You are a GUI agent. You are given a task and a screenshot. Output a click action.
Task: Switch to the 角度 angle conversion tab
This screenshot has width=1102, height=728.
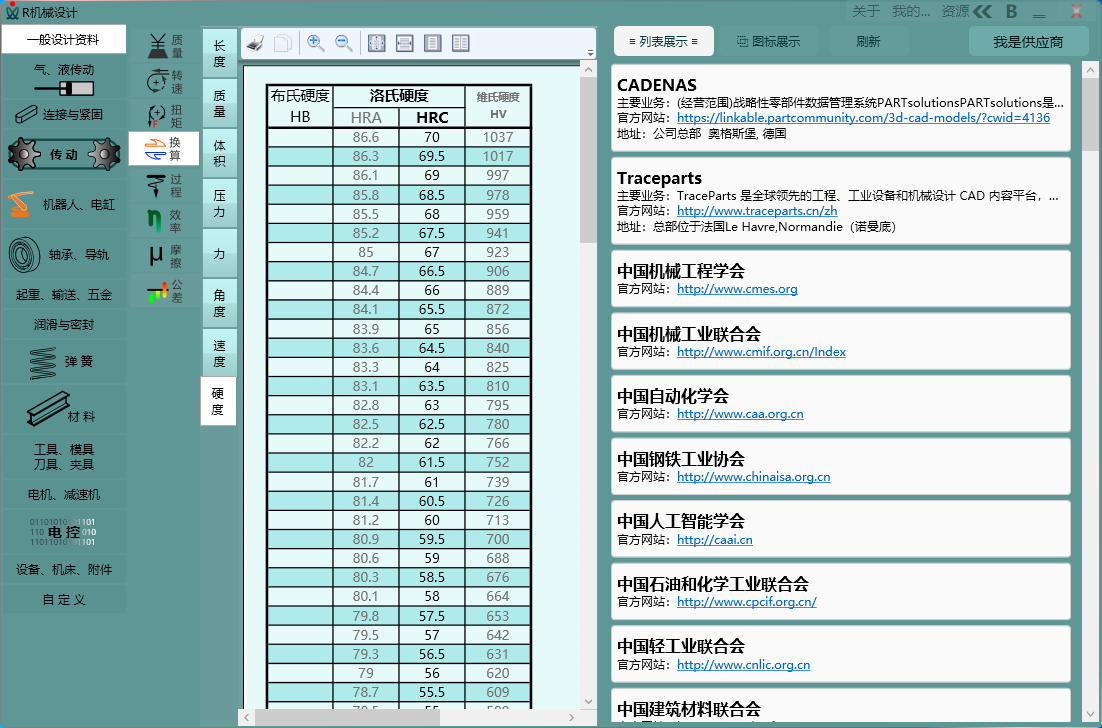click(219, 303)
